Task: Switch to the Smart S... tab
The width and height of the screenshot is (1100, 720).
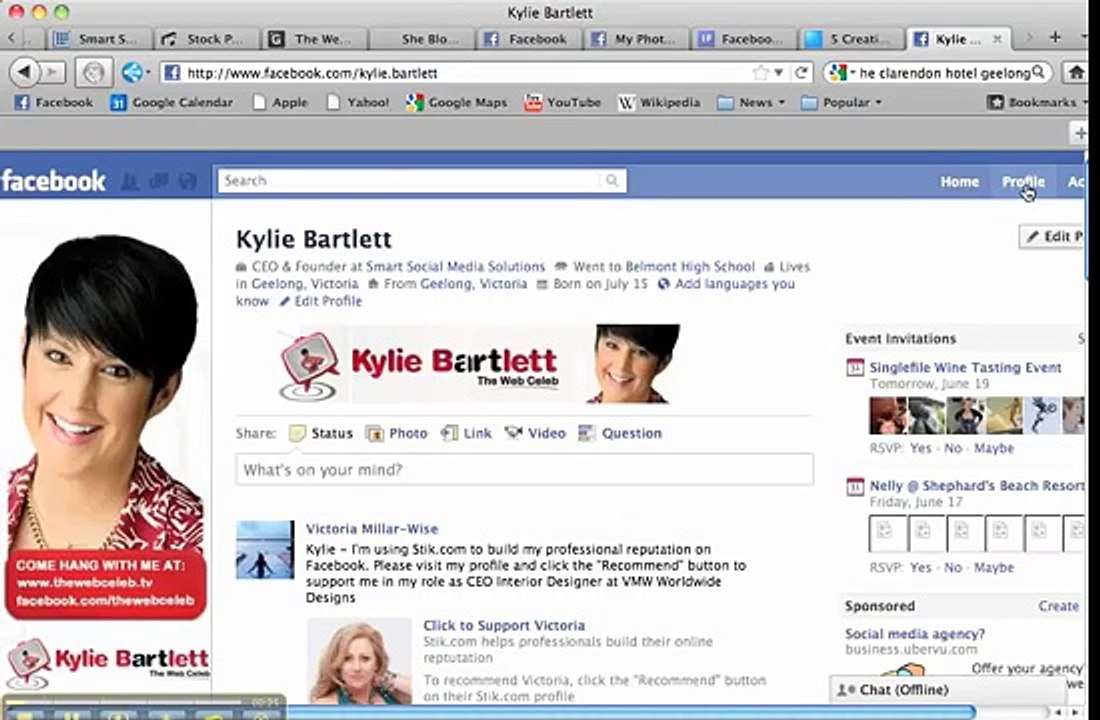Action: (100, 39)
